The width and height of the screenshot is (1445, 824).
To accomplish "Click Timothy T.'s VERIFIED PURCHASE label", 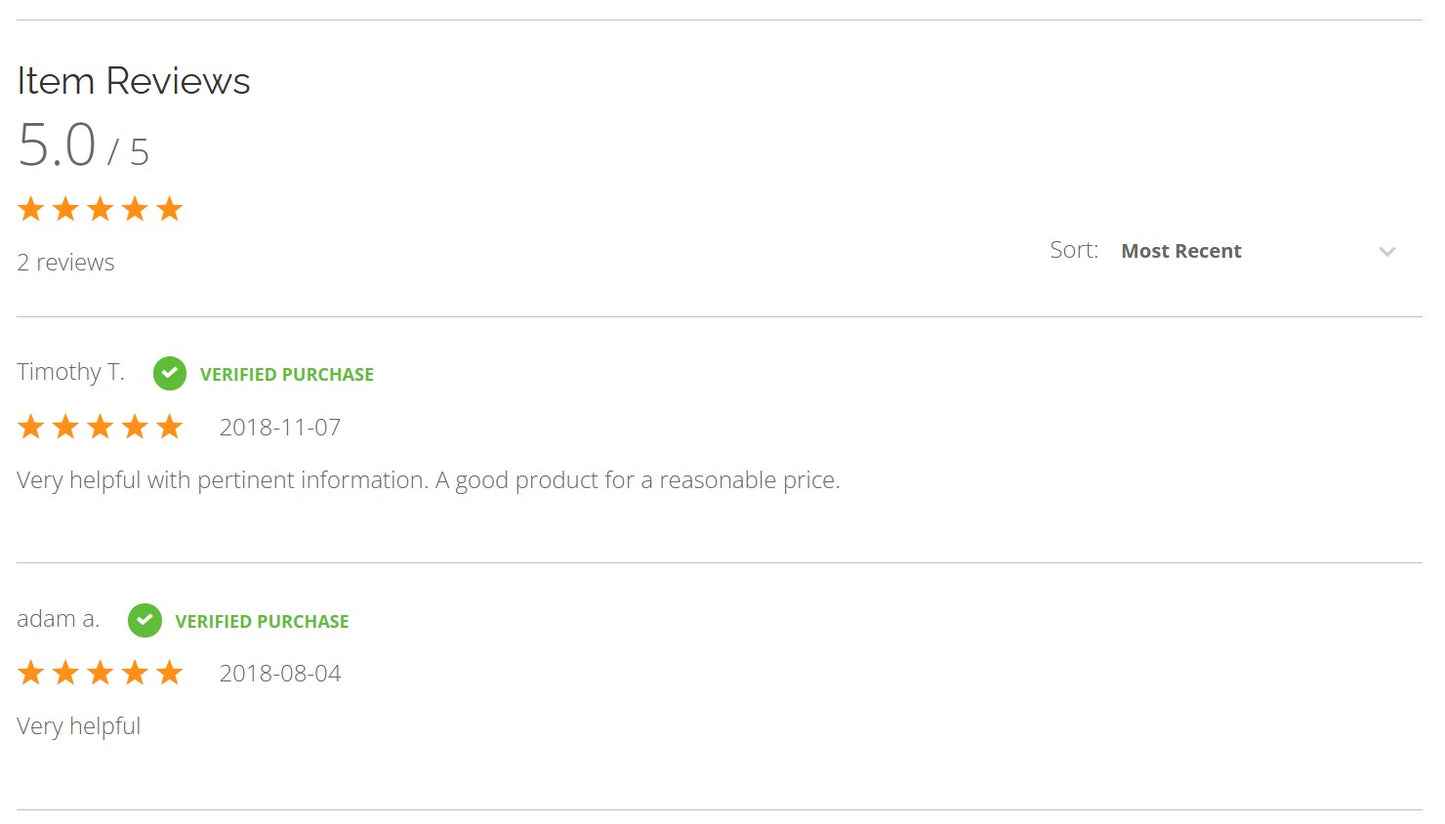I will click(286, 375).
